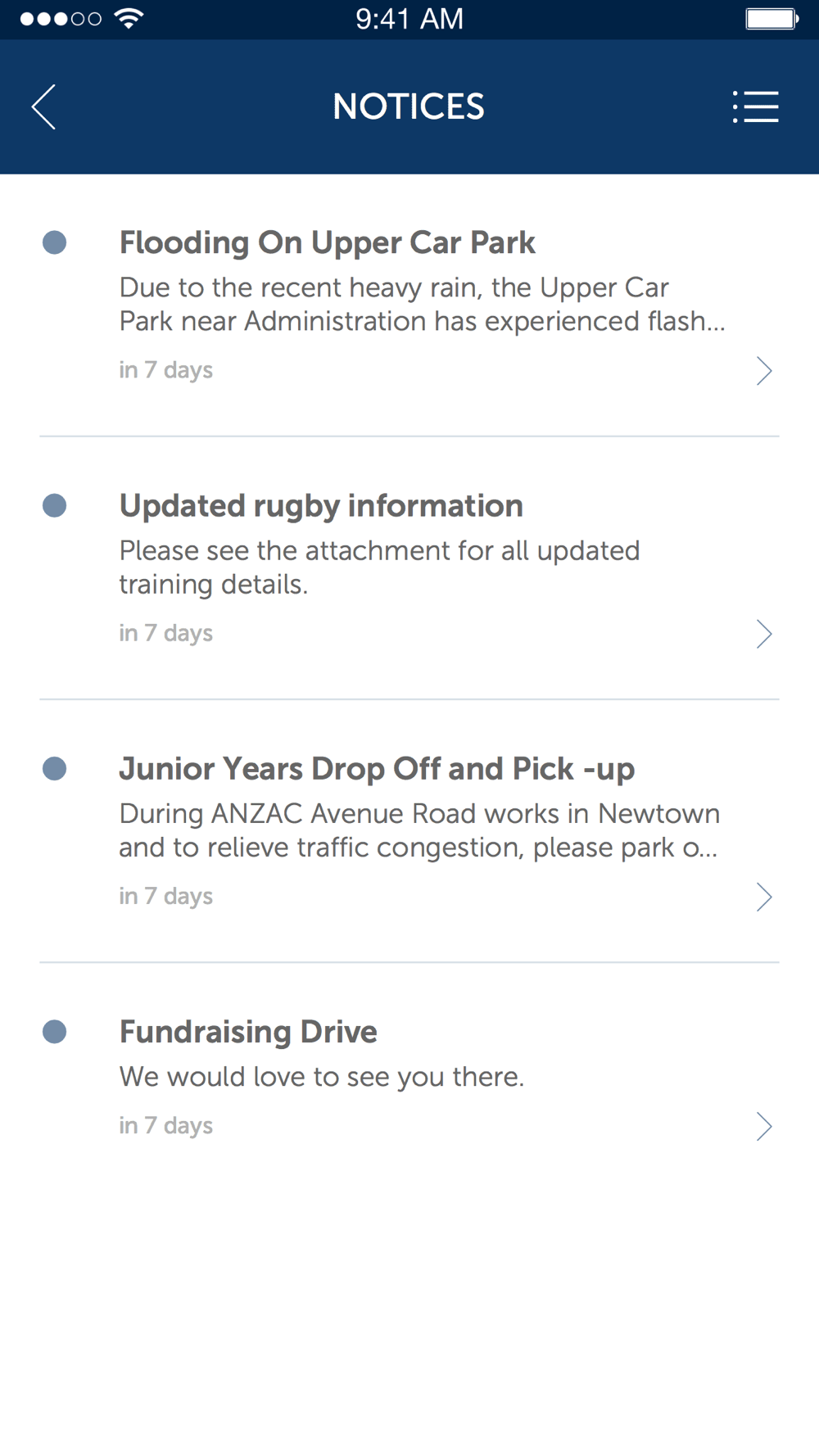Tap unread dot beside Flooding notice
The height and width of the screenshot is (1456, 819).
point(55,242)
